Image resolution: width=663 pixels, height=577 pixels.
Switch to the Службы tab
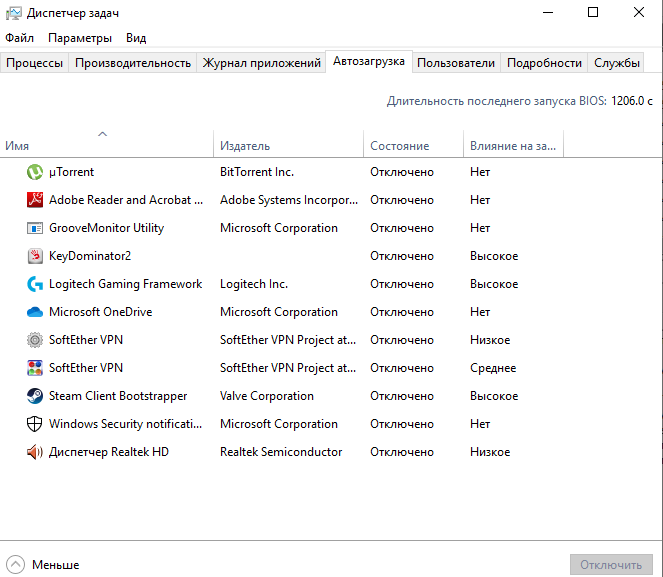[616, 63]
